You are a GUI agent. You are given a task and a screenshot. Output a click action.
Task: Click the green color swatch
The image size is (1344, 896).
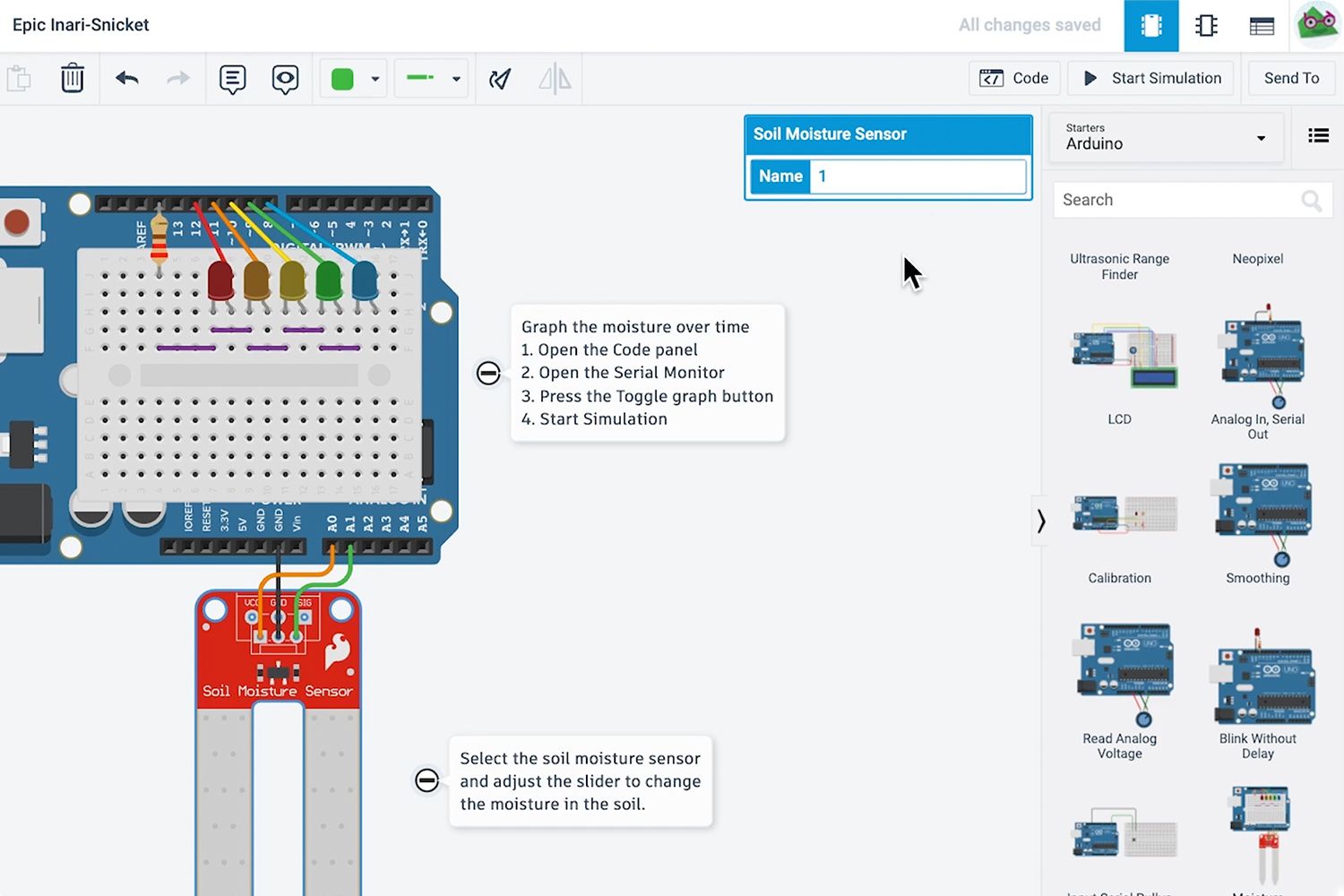[x=341, y=78]
